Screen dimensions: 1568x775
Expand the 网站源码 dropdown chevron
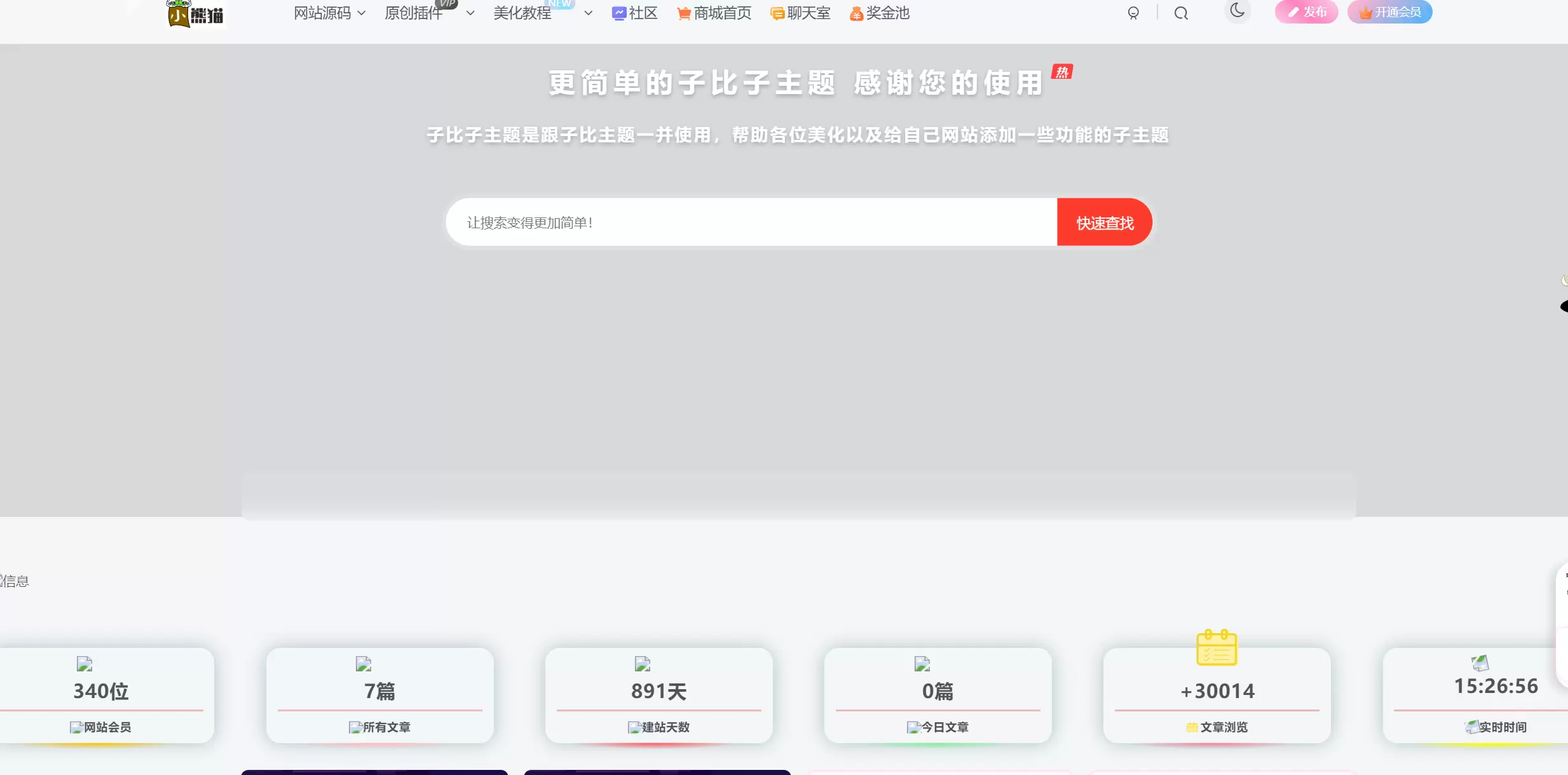(x=362, y=13)
